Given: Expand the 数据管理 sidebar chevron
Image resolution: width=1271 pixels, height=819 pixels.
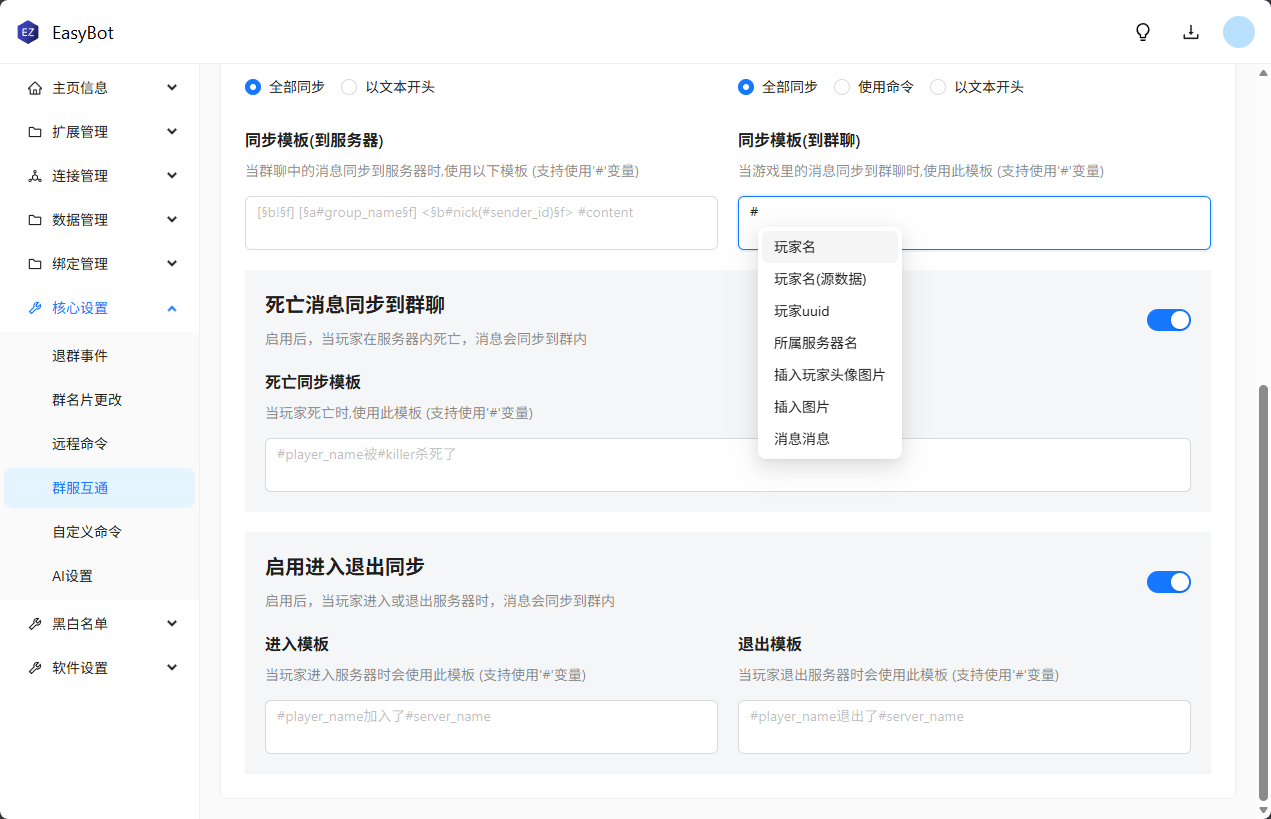Looking at the screenshot, I should click(172, 220).
